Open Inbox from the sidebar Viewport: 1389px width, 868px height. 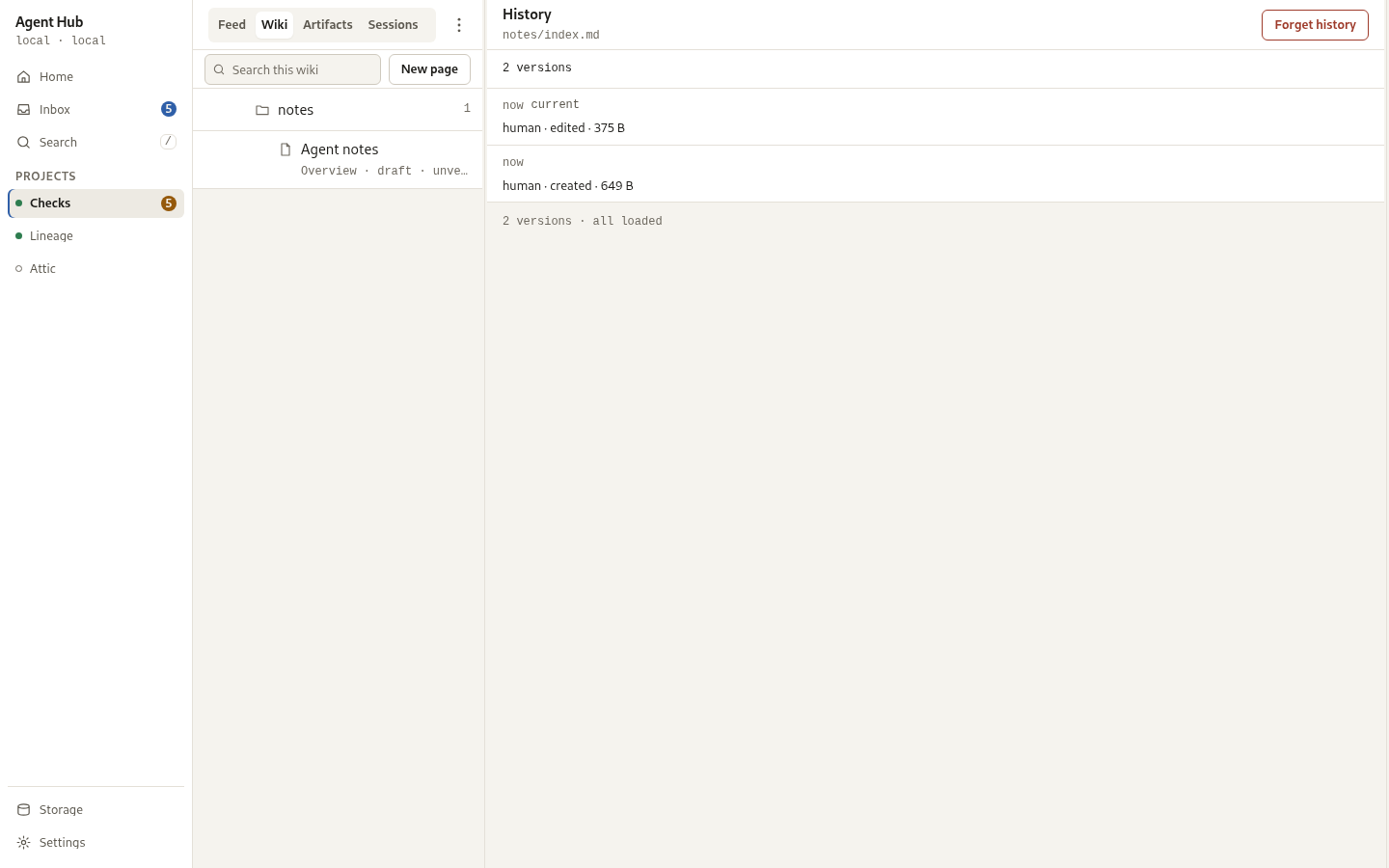pyautogui.click(x=95, y=110)
